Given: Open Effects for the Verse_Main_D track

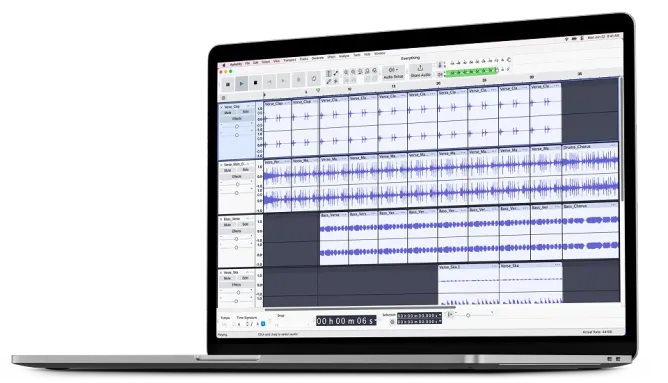Looking at the screenshot, I should click(x=236, y=176).
